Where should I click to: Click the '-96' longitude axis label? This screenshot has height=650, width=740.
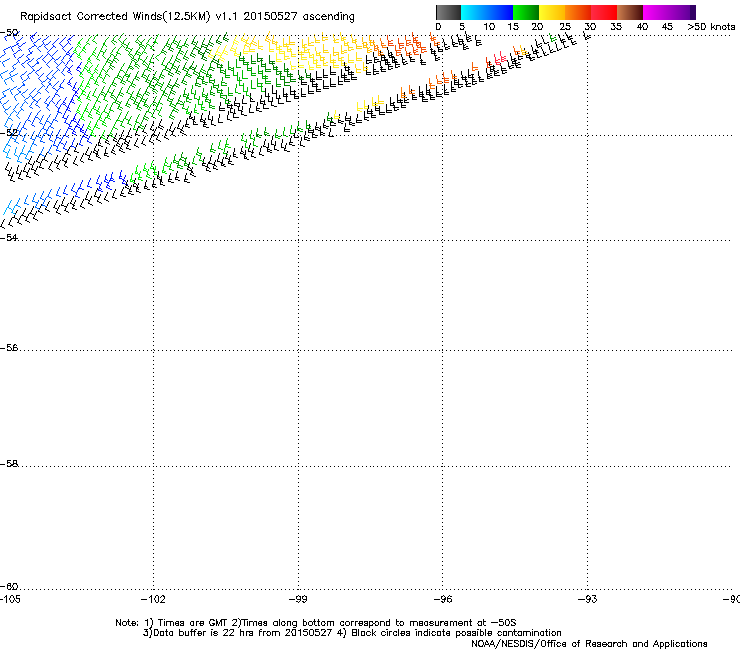442,599
